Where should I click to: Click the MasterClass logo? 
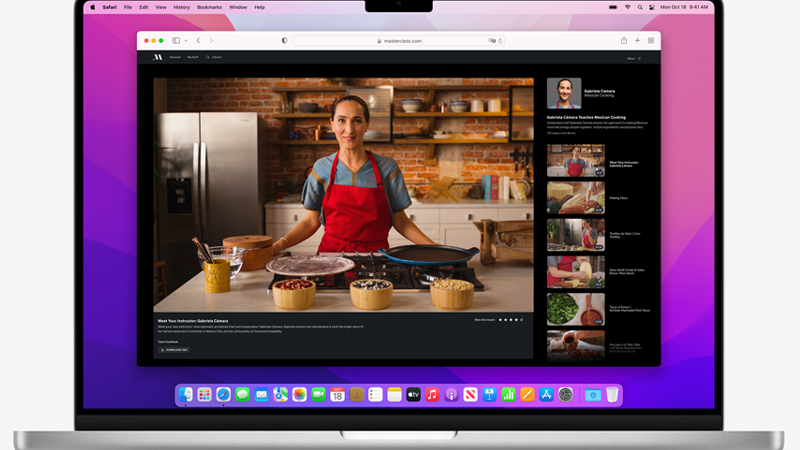coord(158,57)
